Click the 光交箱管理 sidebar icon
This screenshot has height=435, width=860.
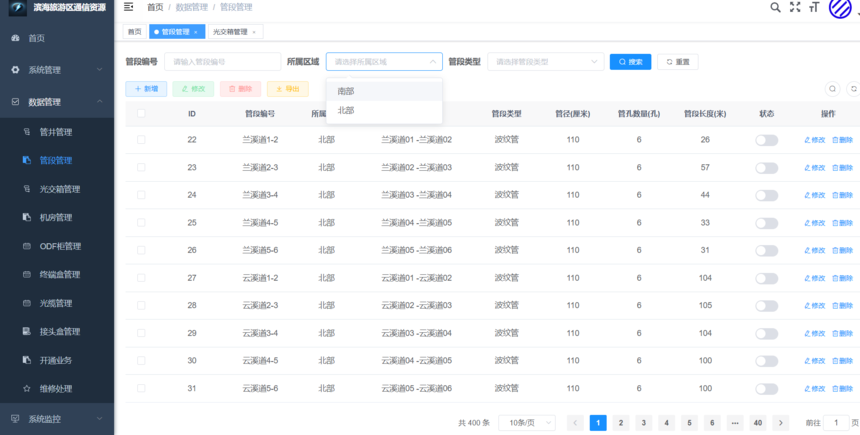(26, 189)
